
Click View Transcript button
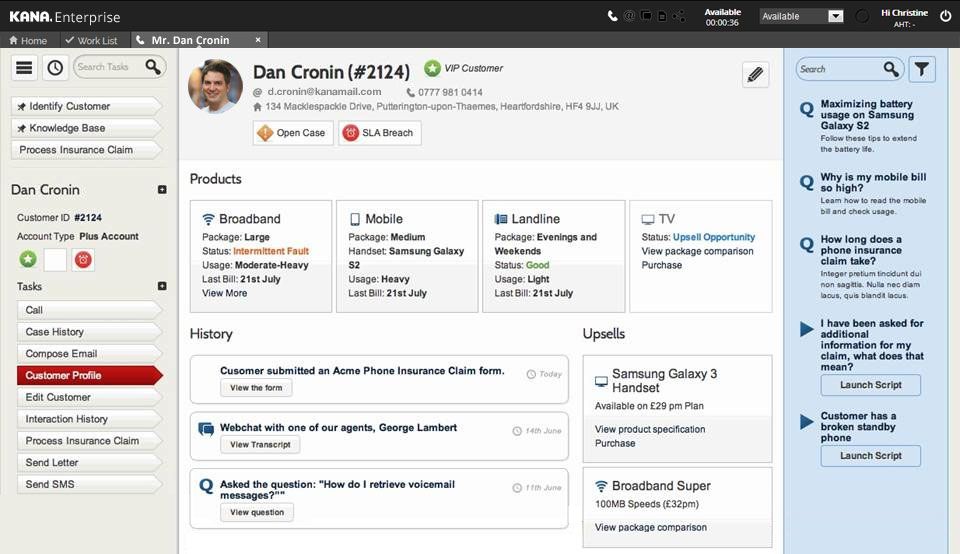click(260, 444)
